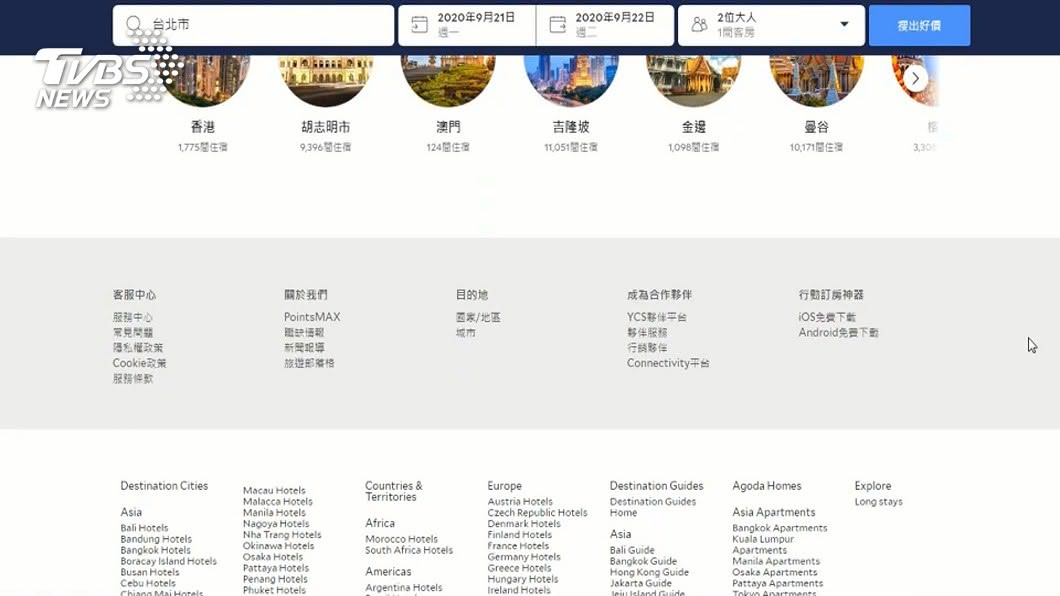Open the Nagoya Hotels link
The height and width of the screenshot is (596, 1060).
(276, 524)
